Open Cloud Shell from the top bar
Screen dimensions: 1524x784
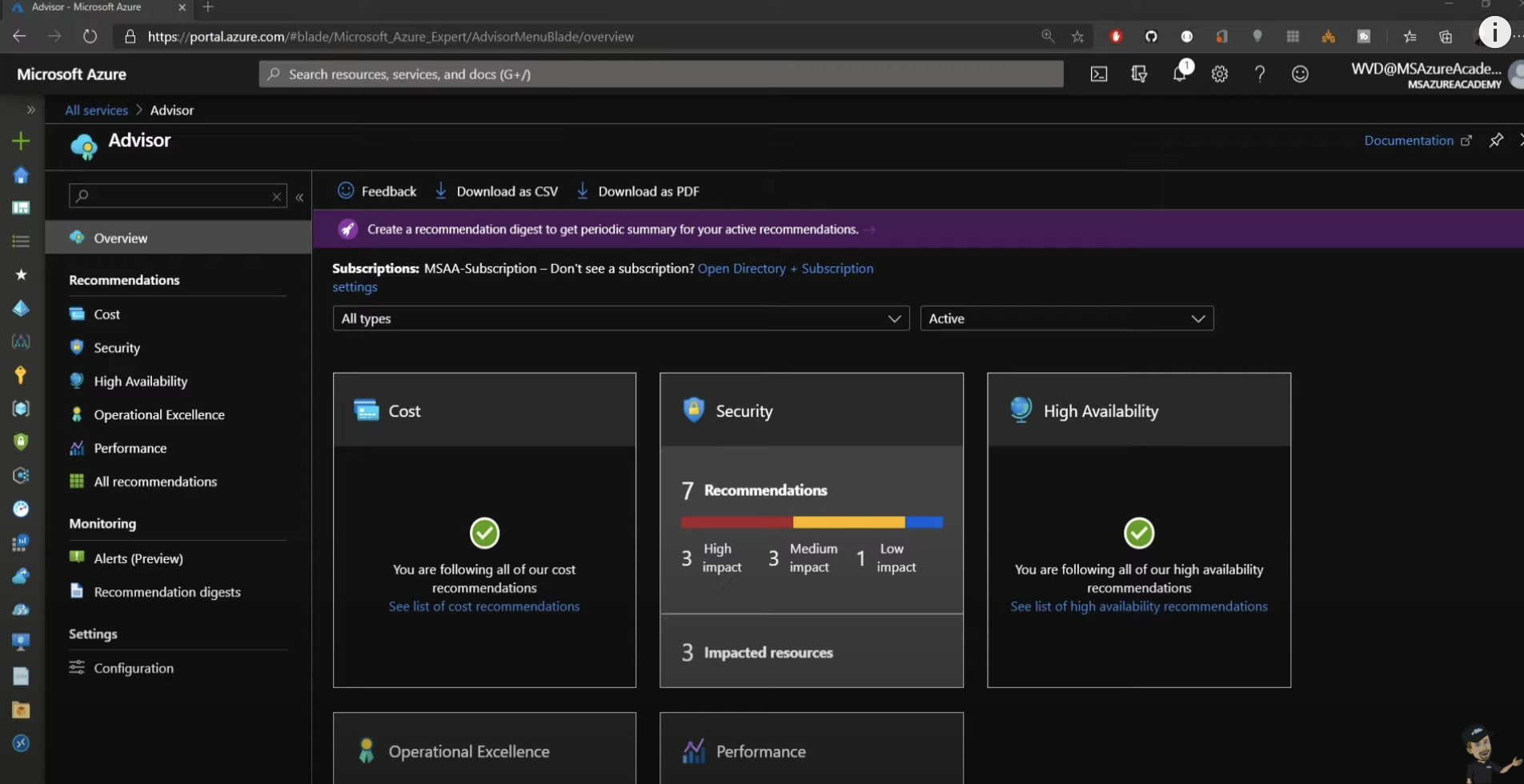tap(1099, 74)
